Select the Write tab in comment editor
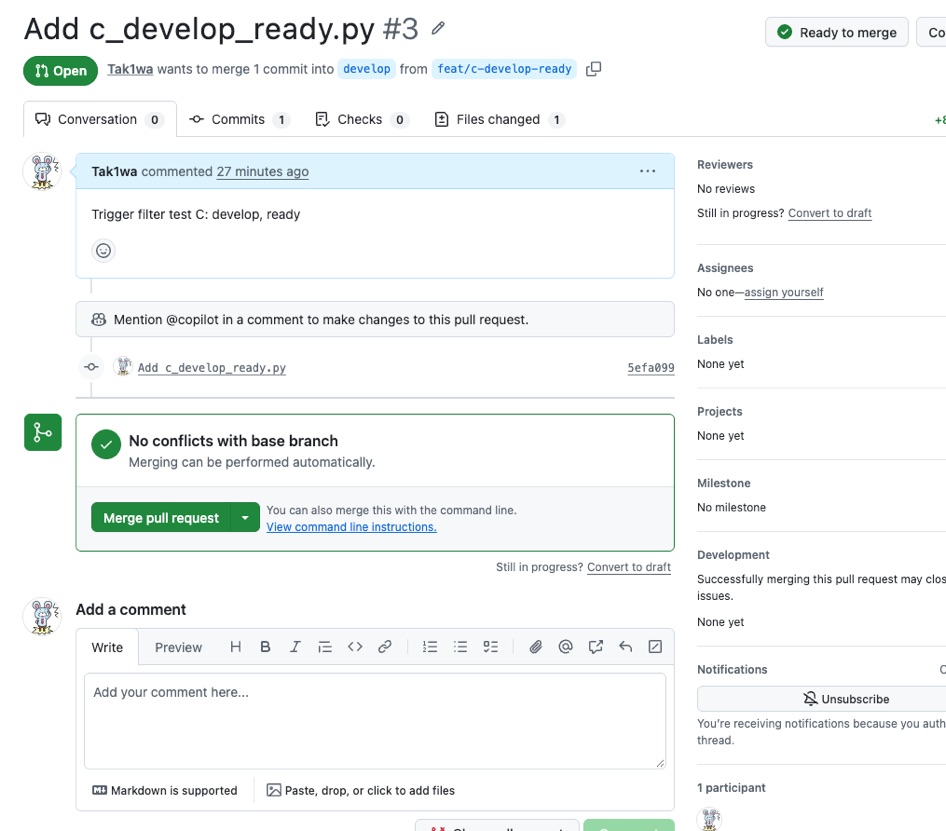Screen dimensions: 946x831 [107, 648]
